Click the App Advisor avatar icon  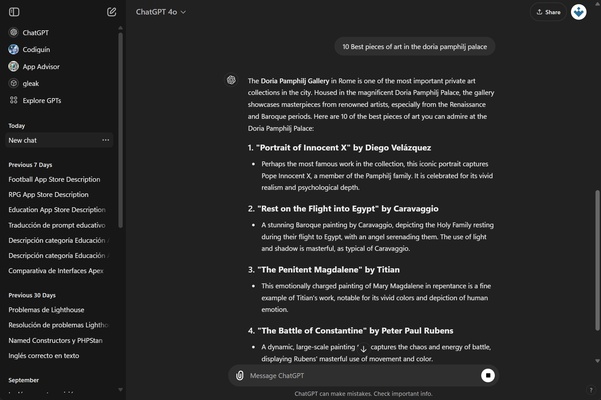click(x=13, y=66)
